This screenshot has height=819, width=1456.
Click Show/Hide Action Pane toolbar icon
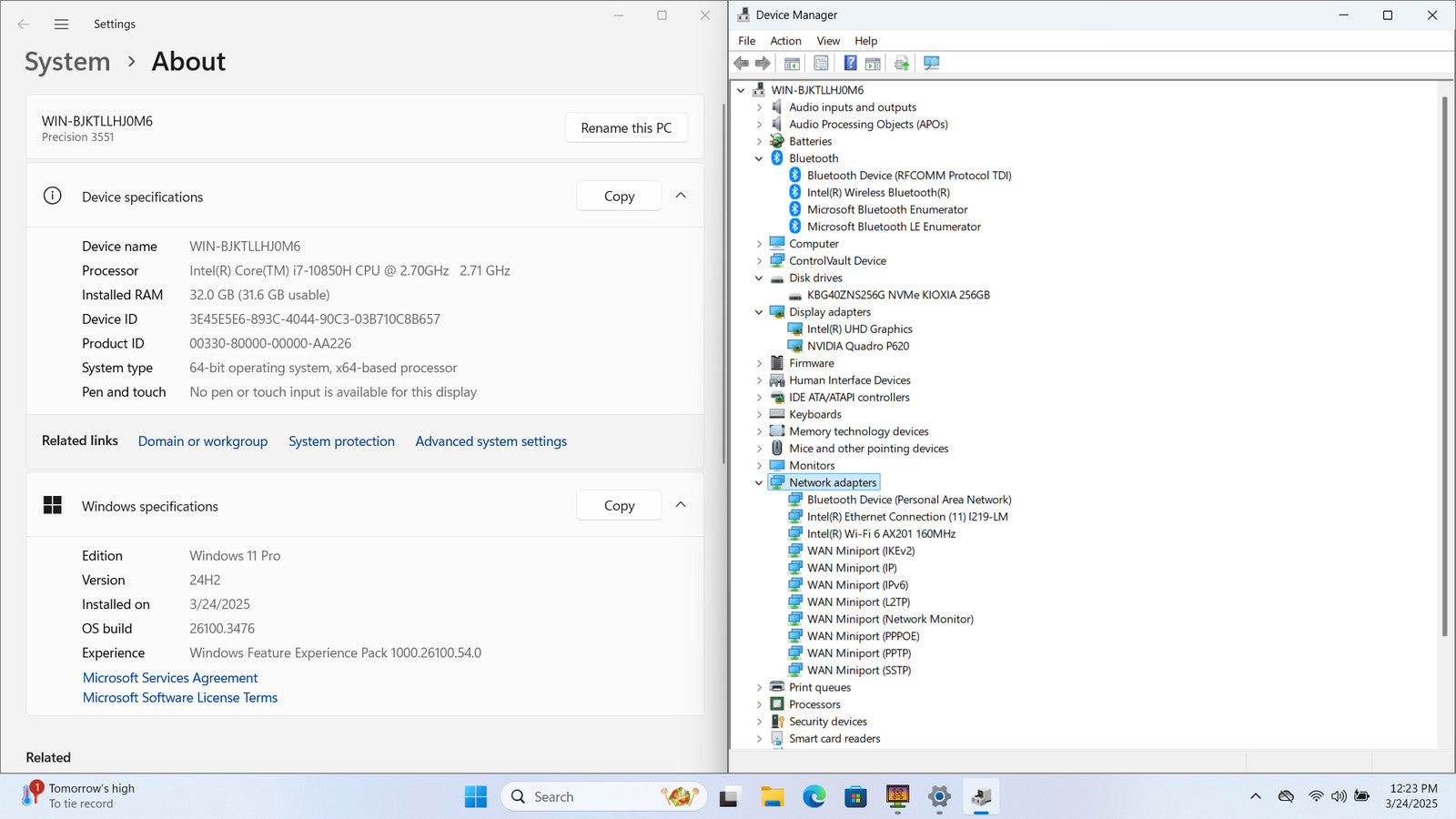coord(873,63)
